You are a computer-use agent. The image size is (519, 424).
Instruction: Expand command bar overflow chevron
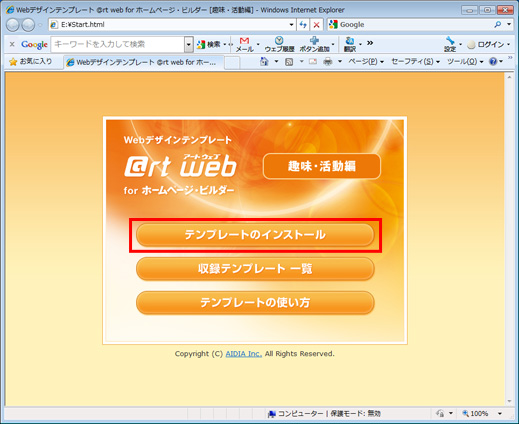pos(510,58)
